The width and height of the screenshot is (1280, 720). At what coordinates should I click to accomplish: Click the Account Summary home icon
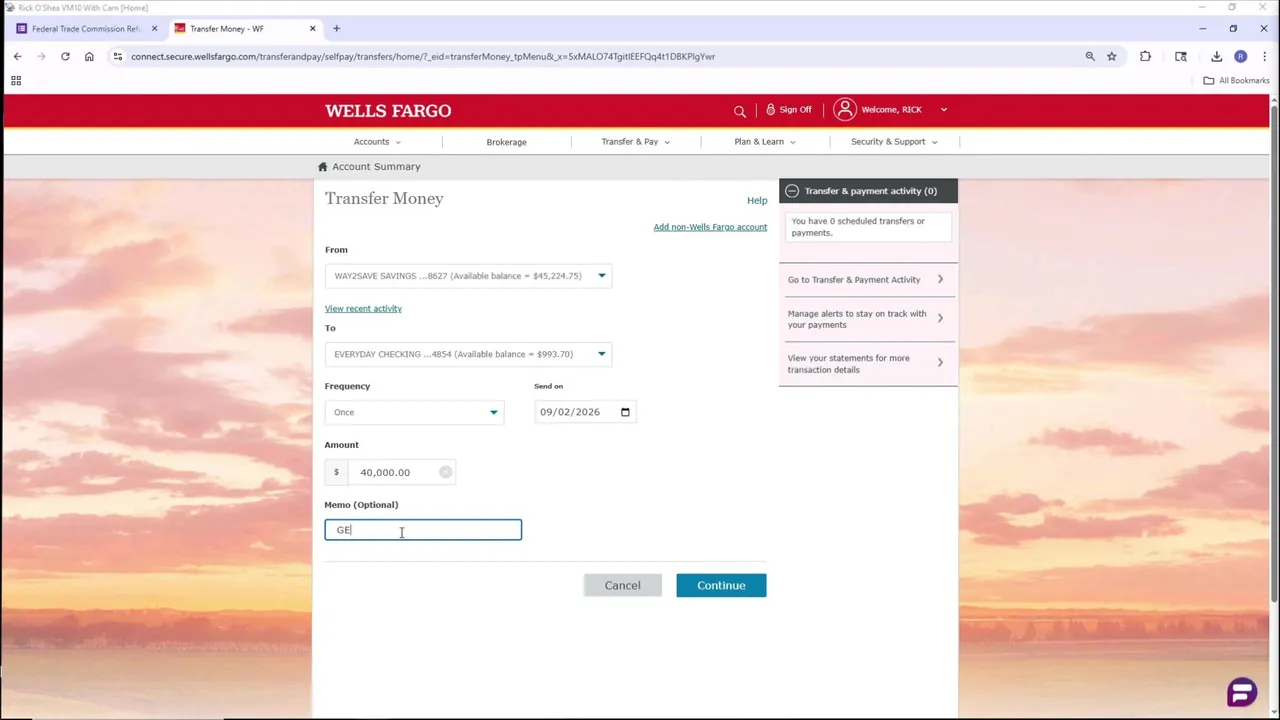322,167
